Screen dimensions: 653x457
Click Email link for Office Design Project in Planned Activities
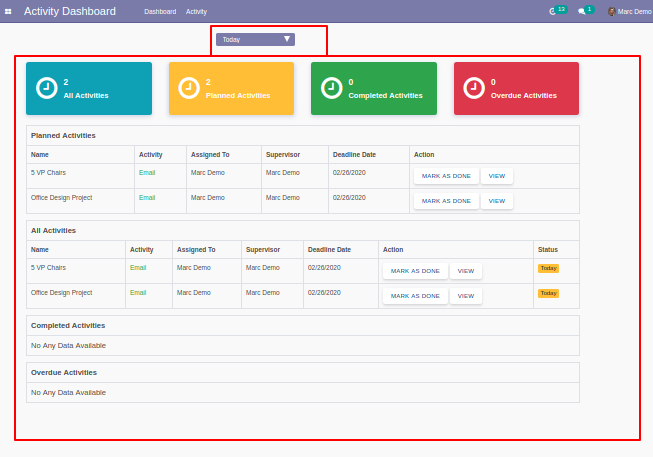(x=147, y=197)
